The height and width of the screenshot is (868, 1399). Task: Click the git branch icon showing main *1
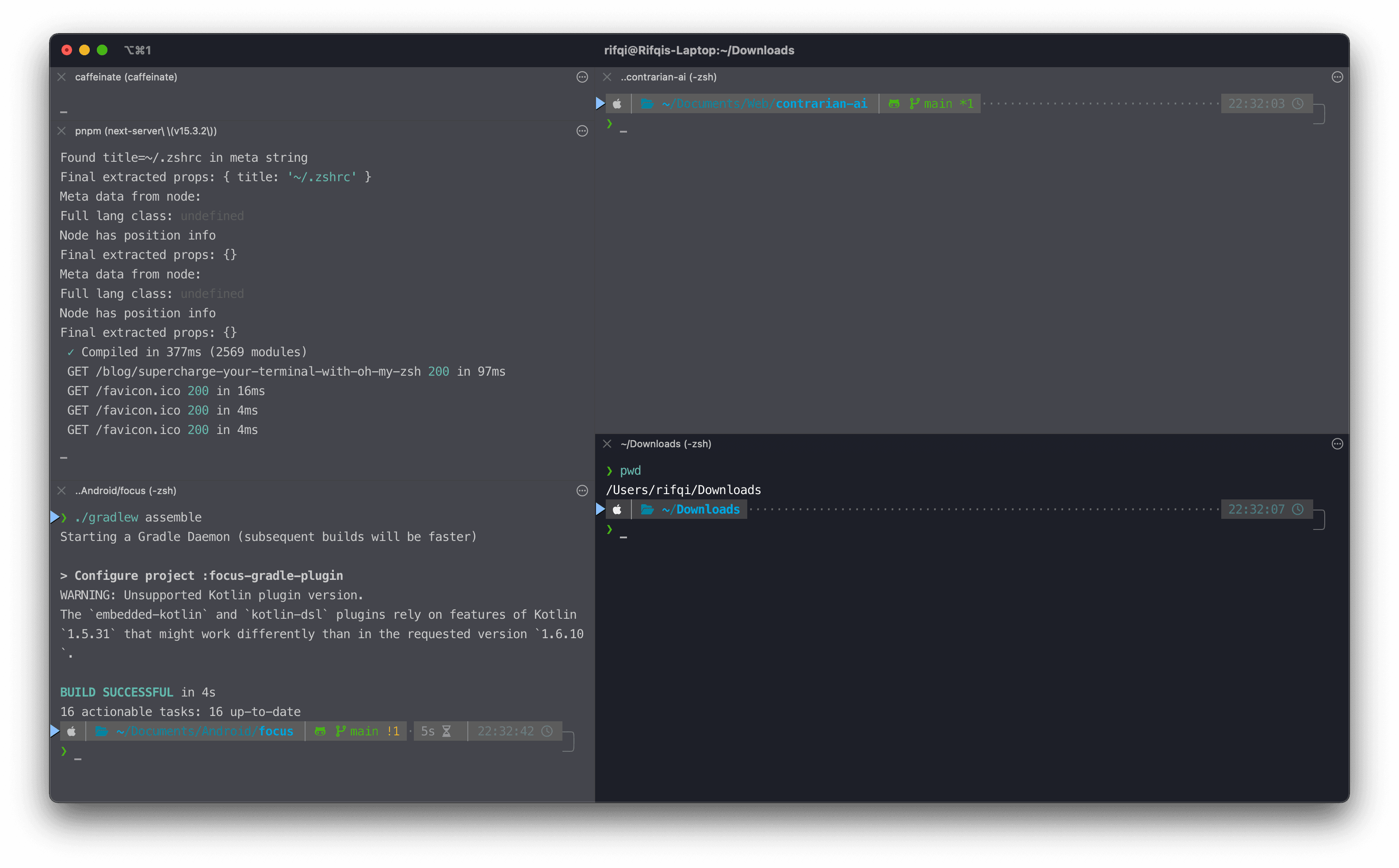(915, 103)
